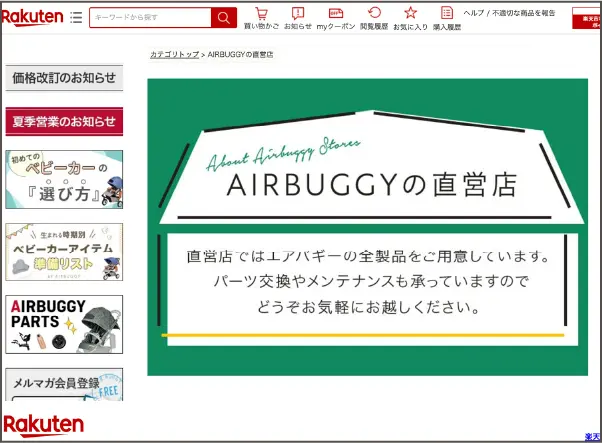602x443 pixels.
Task: Click the AIRBUGGYの直営店 main banner
Action: pyautogui.click(x=367, y=227)
